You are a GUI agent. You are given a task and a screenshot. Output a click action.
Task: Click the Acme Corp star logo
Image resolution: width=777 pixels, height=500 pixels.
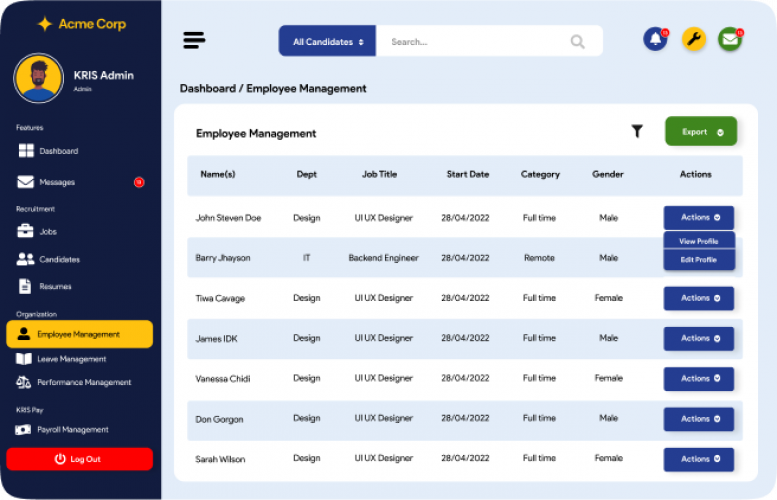point(45,24)
